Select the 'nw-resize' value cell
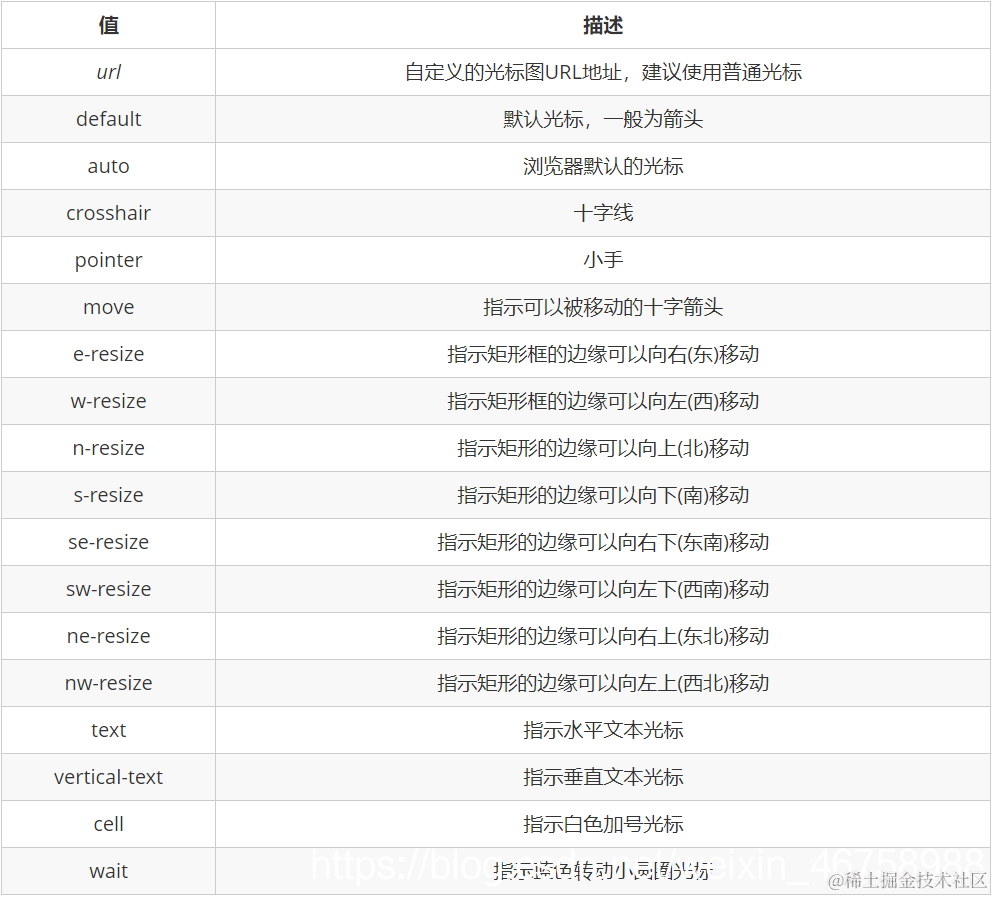Viewport: 994px width, 897px height. 108,683
